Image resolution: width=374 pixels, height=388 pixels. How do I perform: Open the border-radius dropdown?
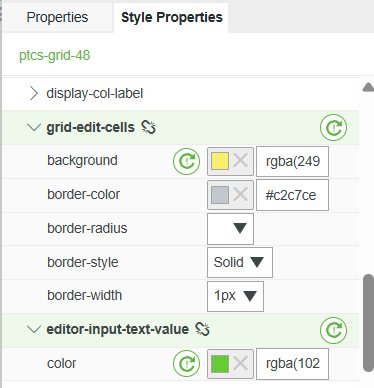click(x=230, y=229)
